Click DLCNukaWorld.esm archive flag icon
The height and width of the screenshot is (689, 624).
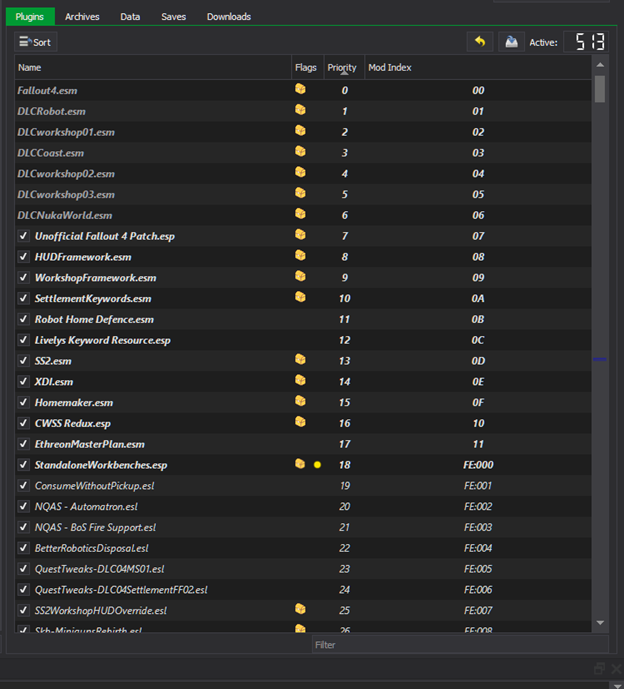coord(300,214)
